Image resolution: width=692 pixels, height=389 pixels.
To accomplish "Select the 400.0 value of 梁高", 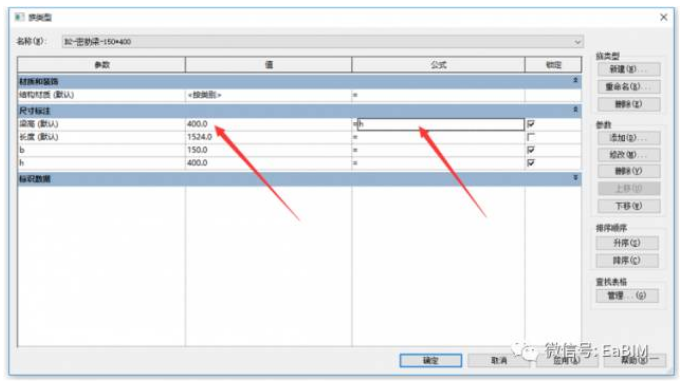I will (x=197, y=124).
